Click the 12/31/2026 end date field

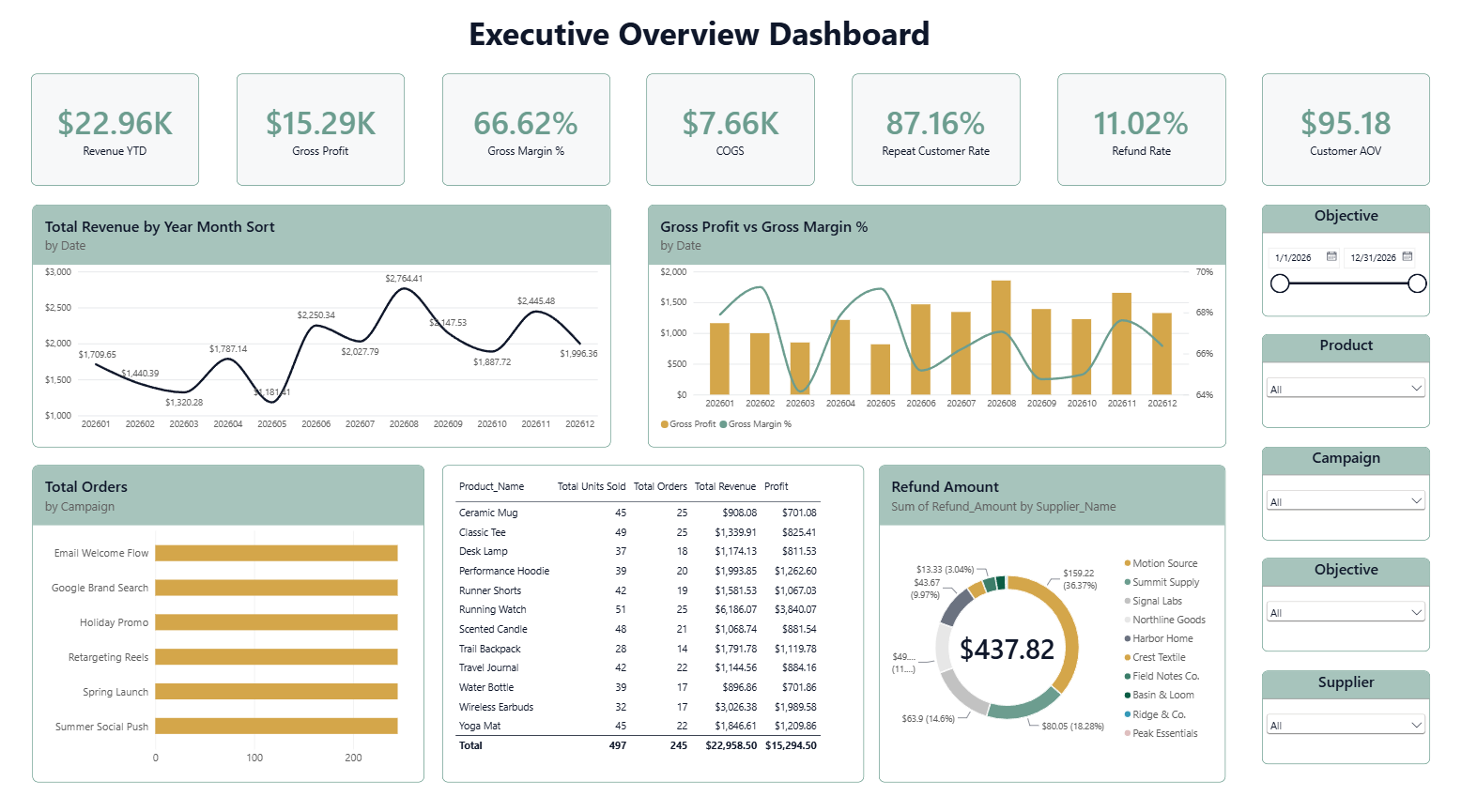coord(1379,257)
